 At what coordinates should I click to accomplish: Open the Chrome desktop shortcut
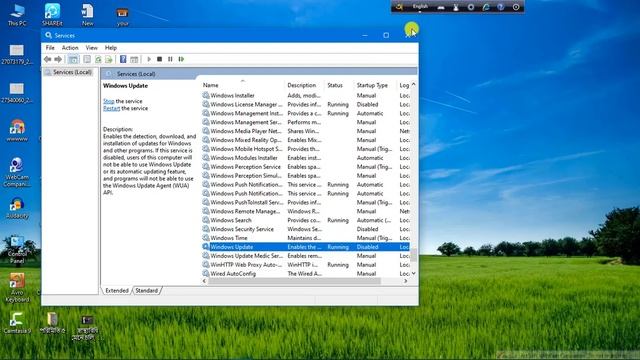(x=17, y=131)
